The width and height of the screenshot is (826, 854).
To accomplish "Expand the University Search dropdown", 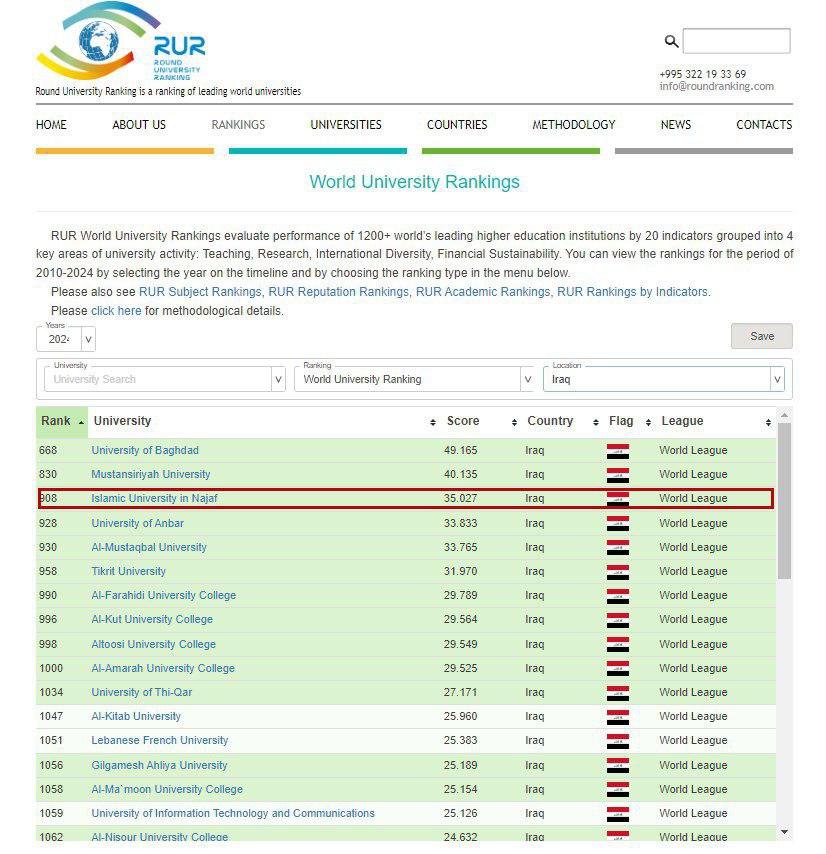I will point(278,380).
